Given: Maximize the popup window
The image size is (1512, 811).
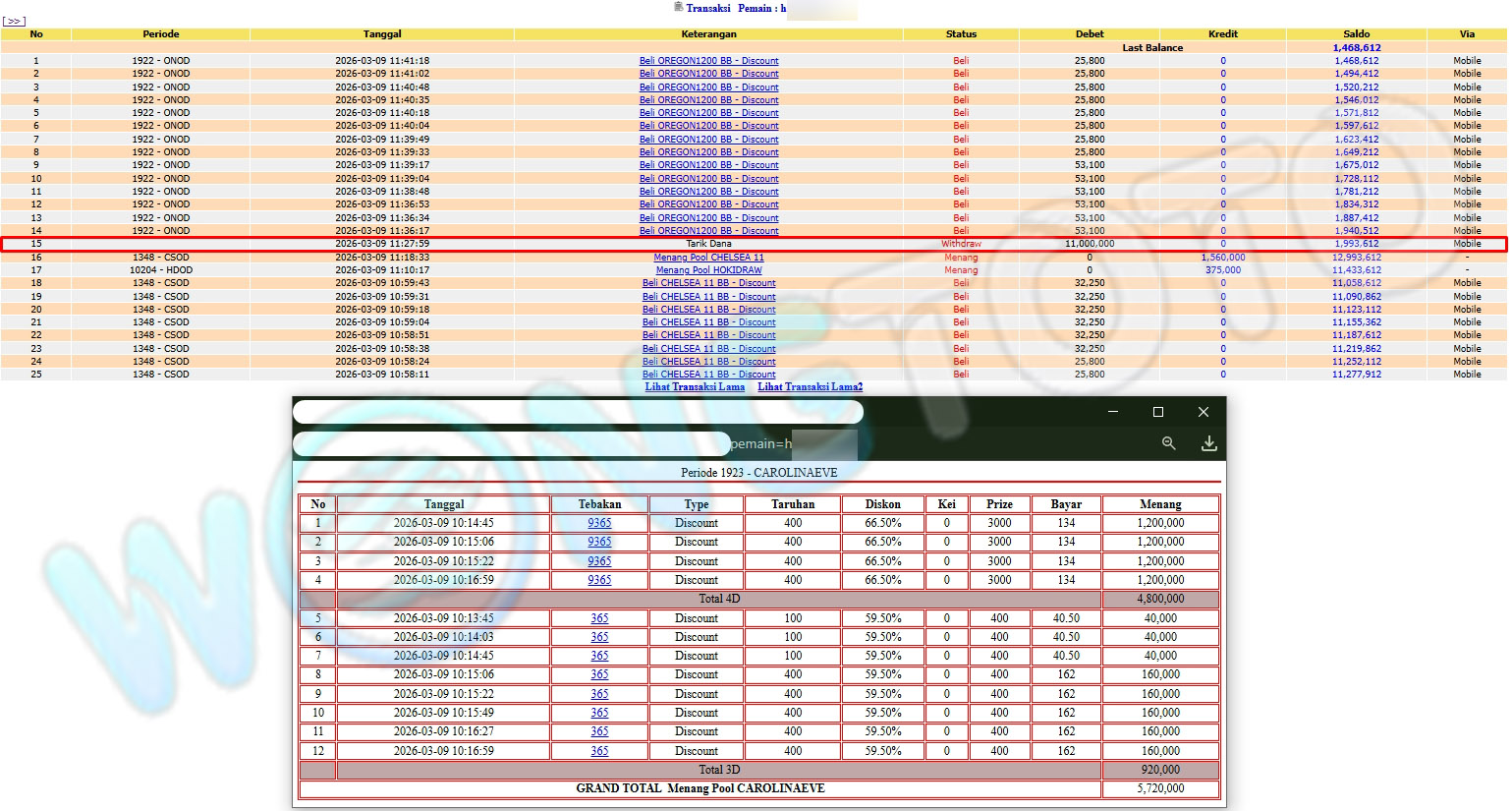Looking at the screenshot, I should click(x=1157, y=412).
